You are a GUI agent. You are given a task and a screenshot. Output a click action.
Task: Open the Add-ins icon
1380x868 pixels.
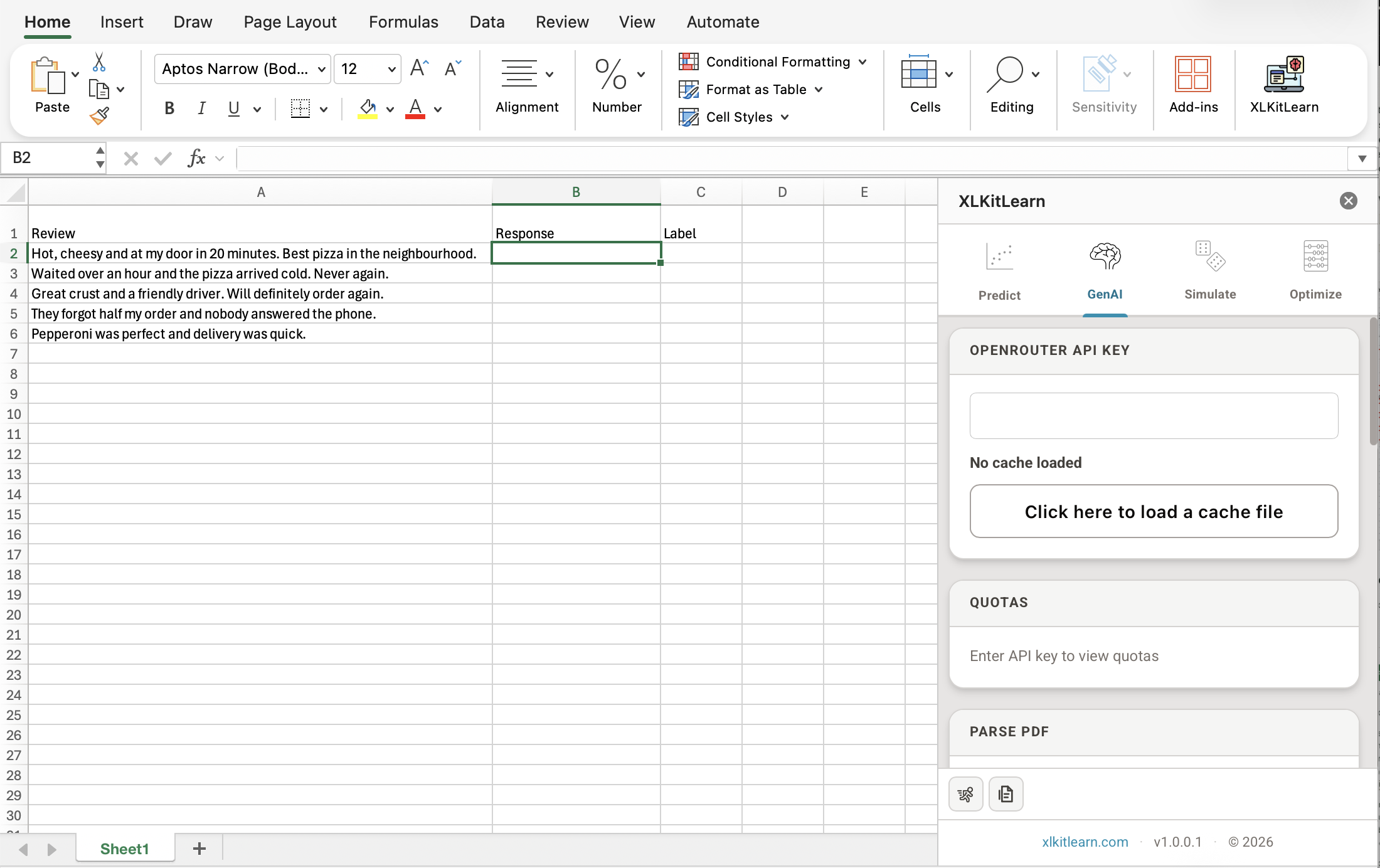point(1192,74)
